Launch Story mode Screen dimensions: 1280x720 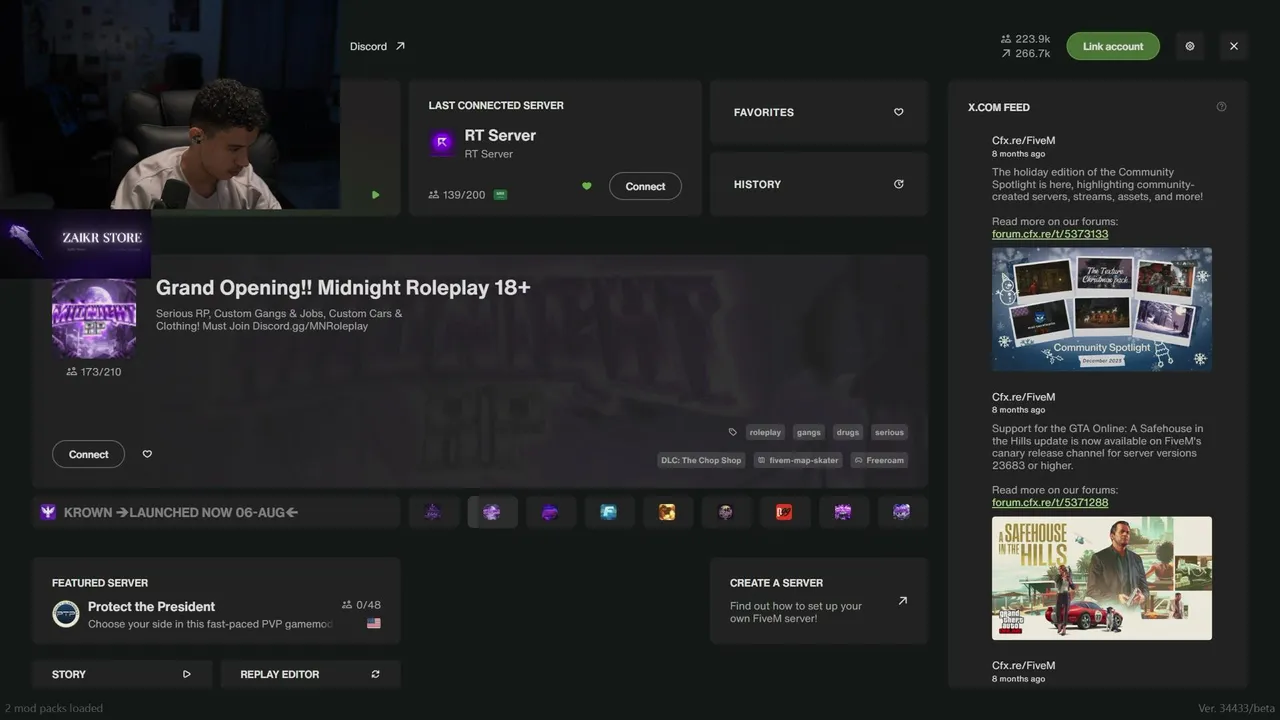122,674
